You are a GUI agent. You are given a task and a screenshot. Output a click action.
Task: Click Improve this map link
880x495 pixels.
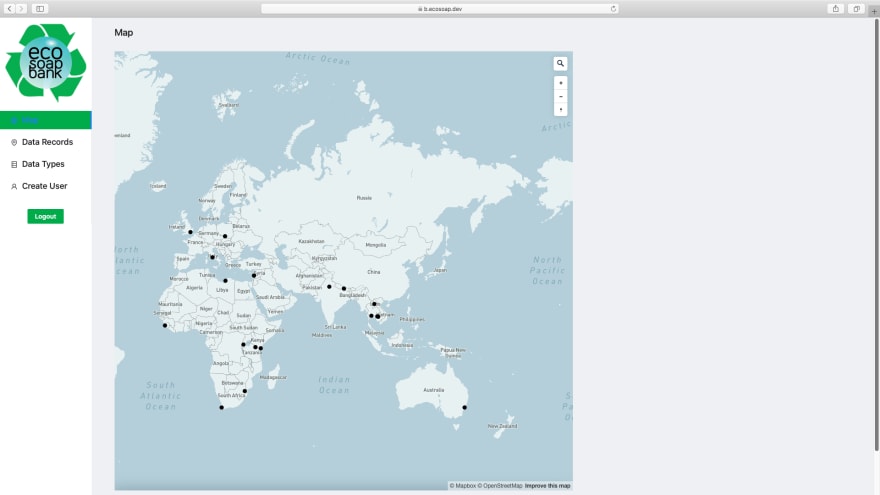[547, 485]
